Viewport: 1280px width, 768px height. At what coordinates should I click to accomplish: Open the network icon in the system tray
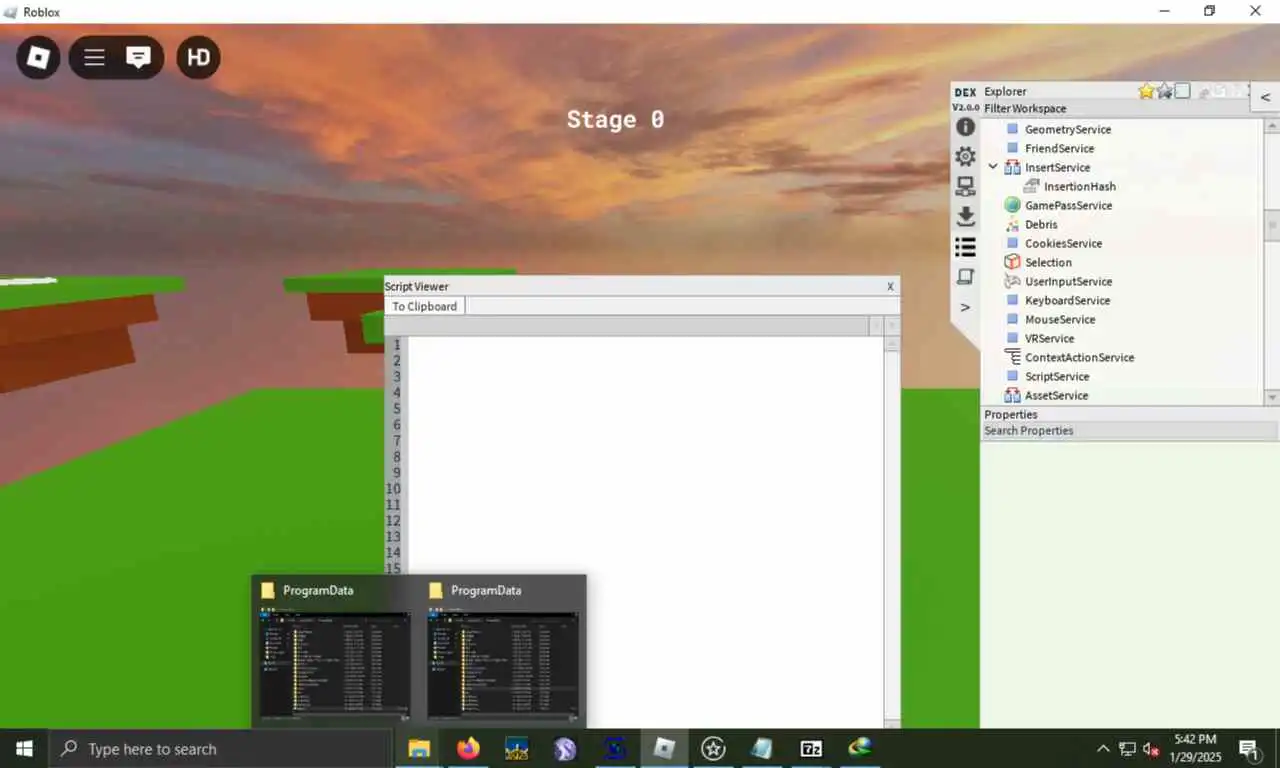(x=1127, y=748)
